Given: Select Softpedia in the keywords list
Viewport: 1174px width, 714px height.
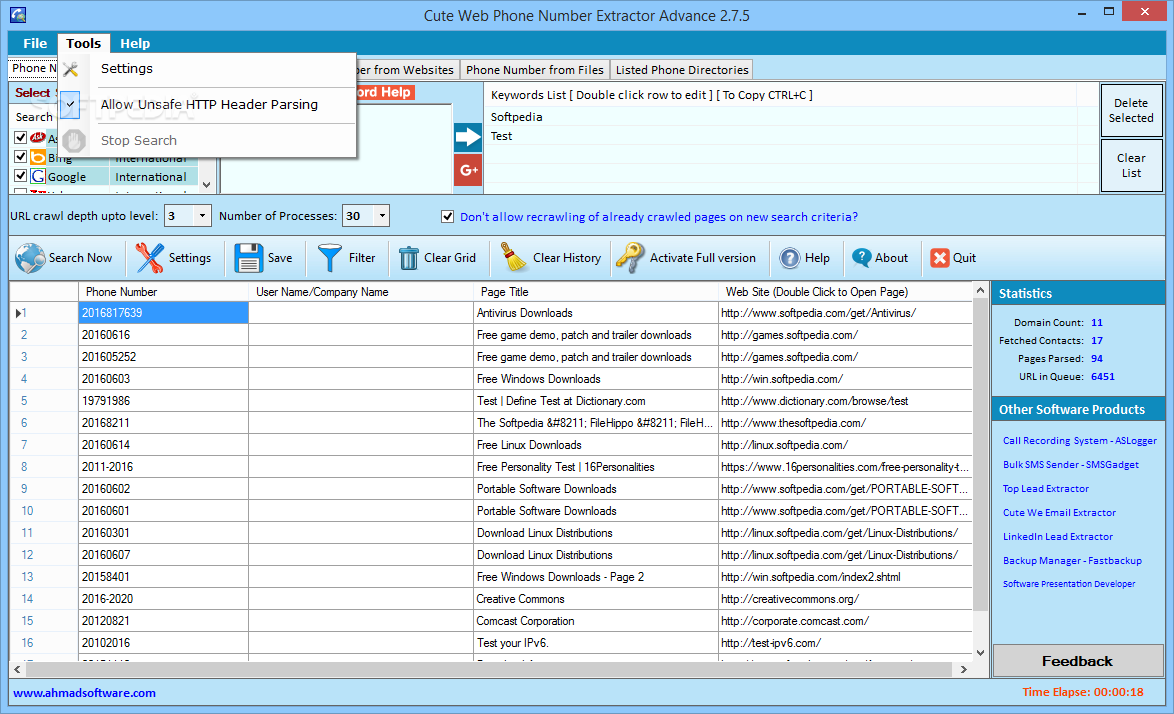Looking at the screenshot, I should [517, 117].
